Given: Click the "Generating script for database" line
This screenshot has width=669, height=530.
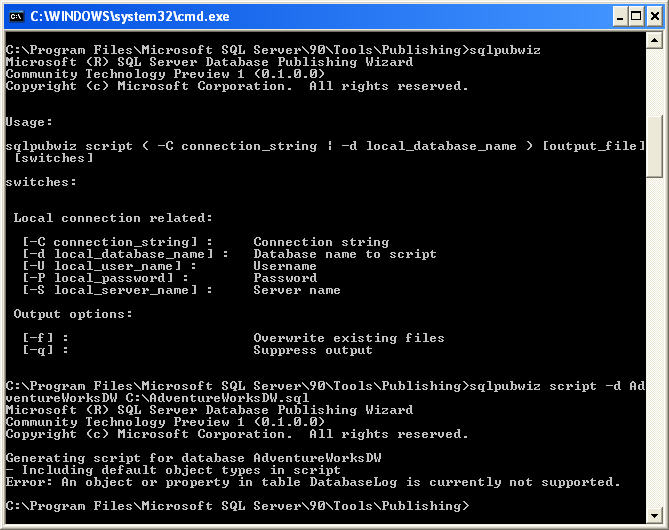Looking at the screenshot, I should click(x=193, y=458).
